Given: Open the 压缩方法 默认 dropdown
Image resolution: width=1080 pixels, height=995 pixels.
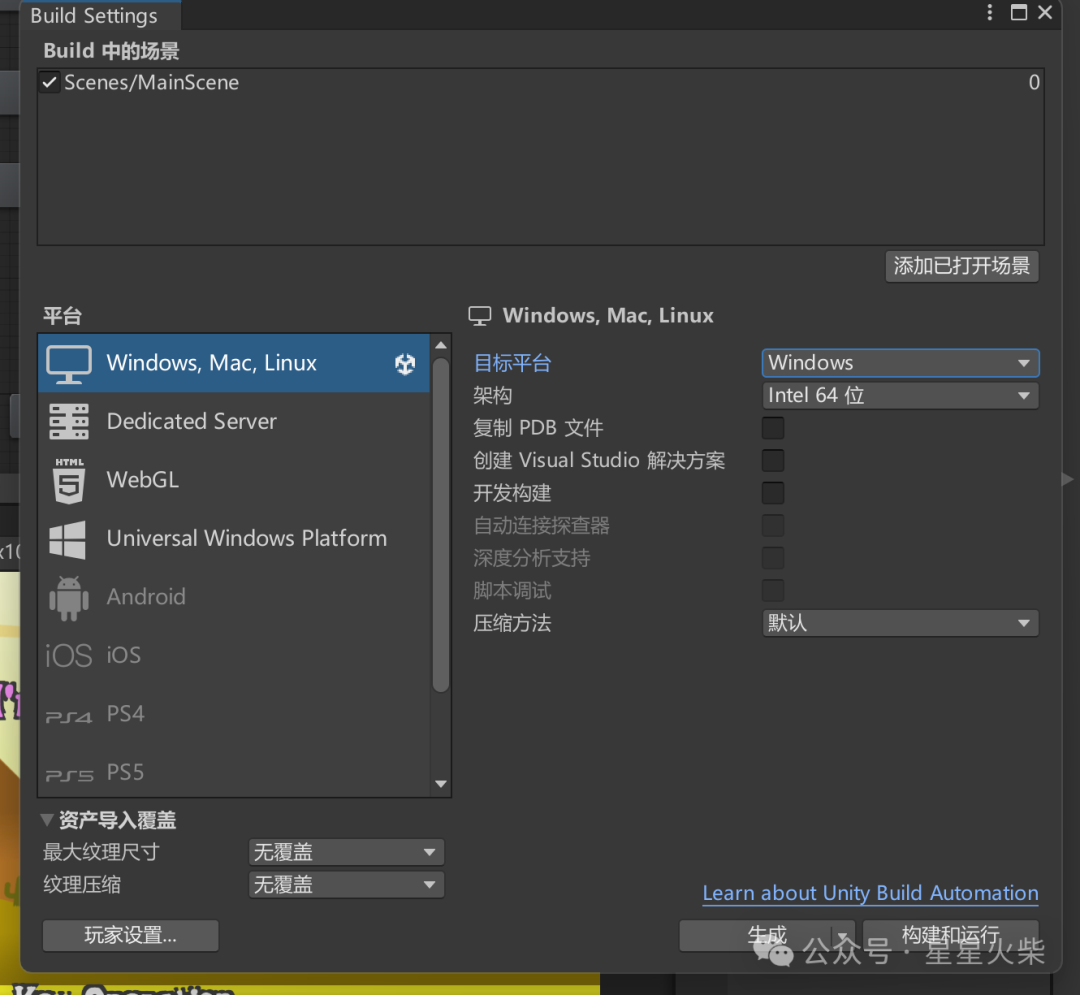Looking at the screenshot, I should click(x=900, y=623).
